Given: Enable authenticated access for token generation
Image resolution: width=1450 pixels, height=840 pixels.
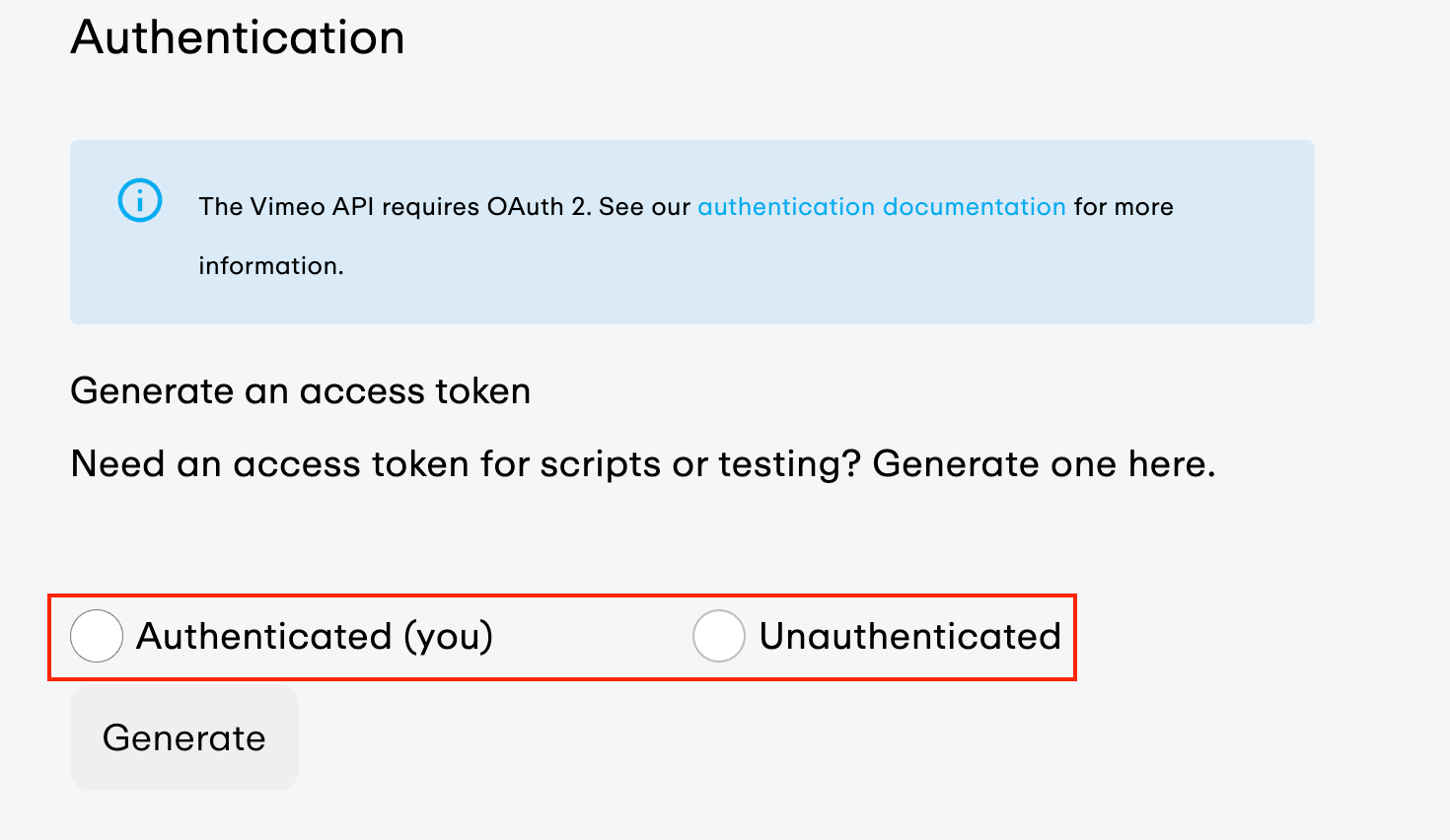Looking at the screenshot, I should [96, 637].
